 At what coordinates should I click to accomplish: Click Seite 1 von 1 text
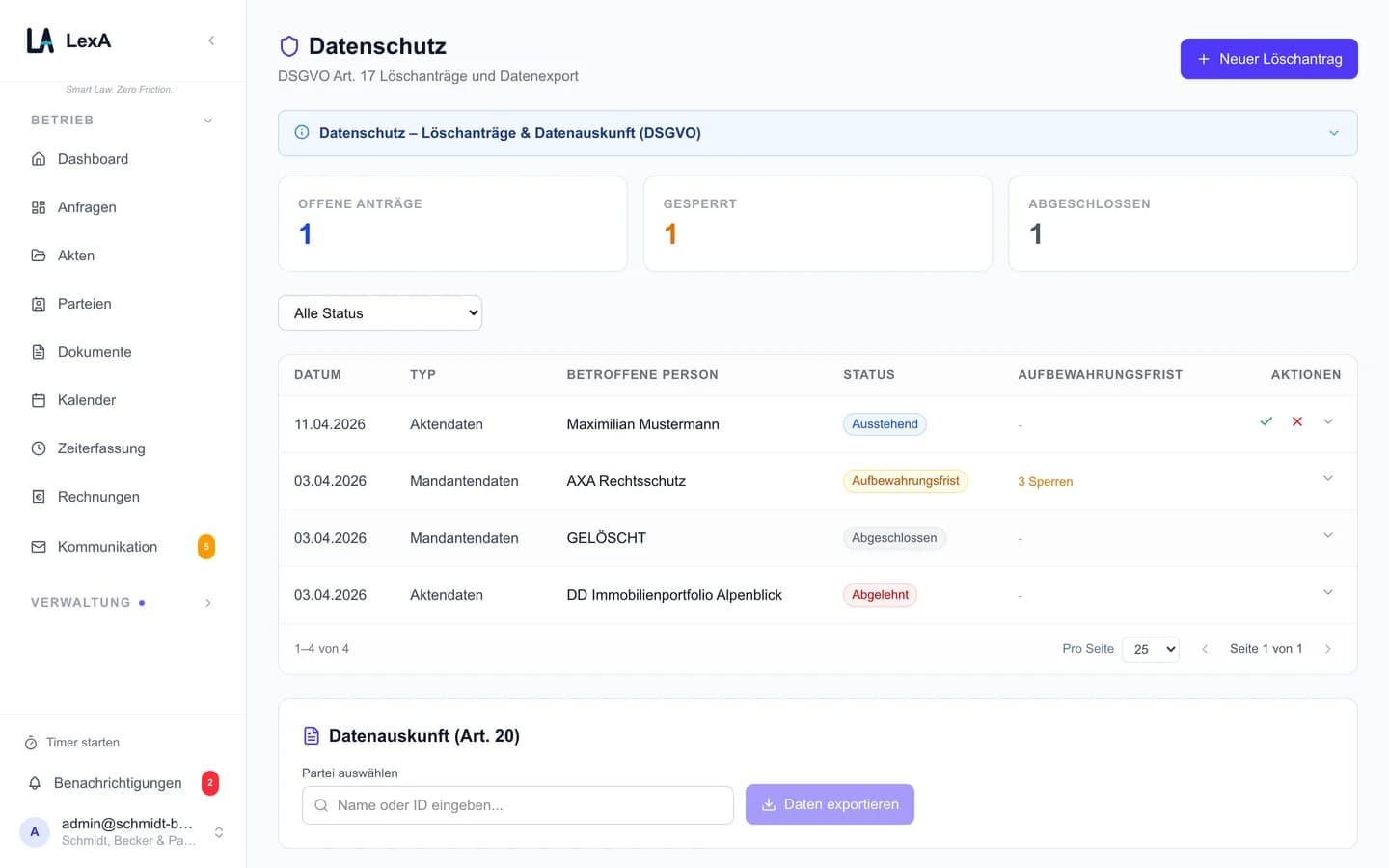point(1266,649)
